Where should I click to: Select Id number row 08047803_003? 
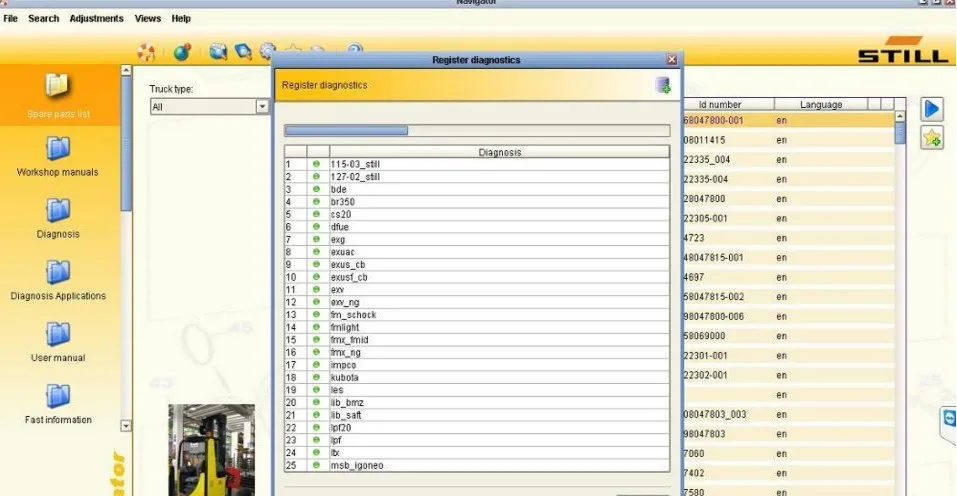click(x=789, y=414)
